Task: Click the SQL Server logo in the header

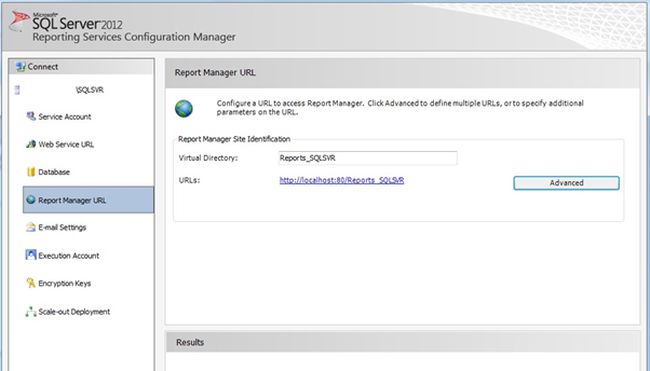Action: pyautogui.click(x=19, y=21)
